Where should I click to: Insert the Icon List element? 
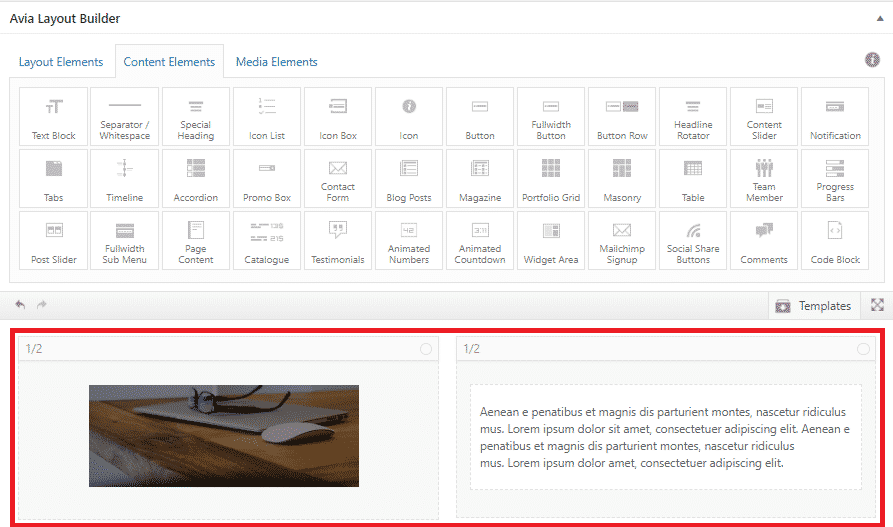(267, 117)
